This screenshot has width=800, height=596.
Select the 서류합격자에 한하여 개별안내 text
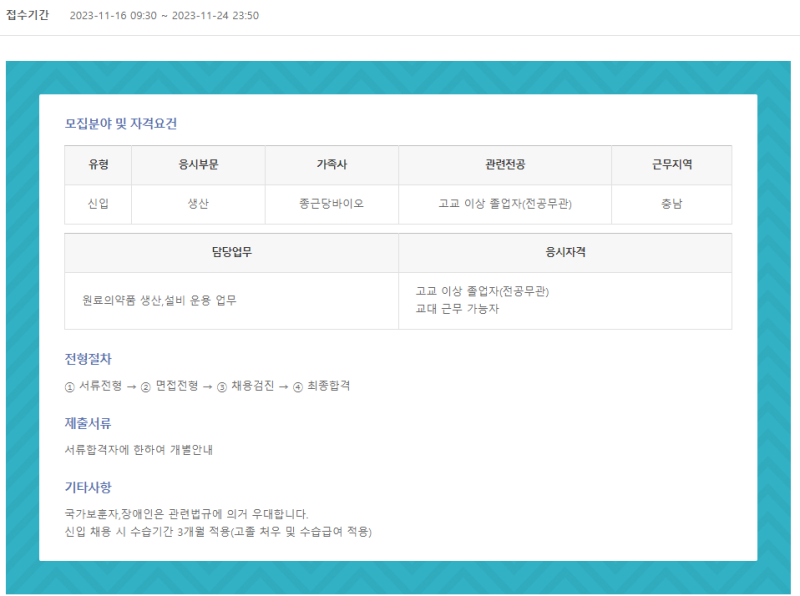coord(138,450)
